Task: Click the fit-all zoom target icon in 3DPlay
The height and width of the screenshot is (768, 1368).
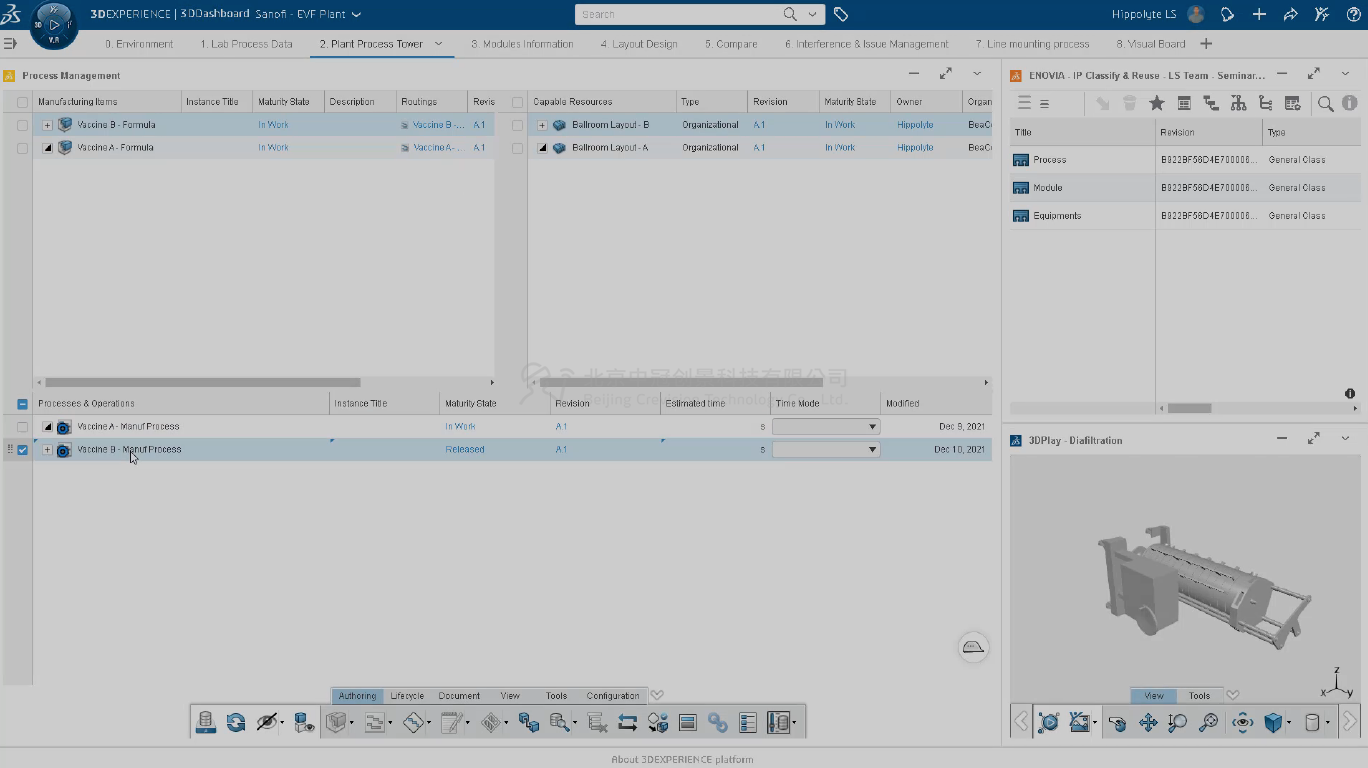Action: [x=1209, y=722]
